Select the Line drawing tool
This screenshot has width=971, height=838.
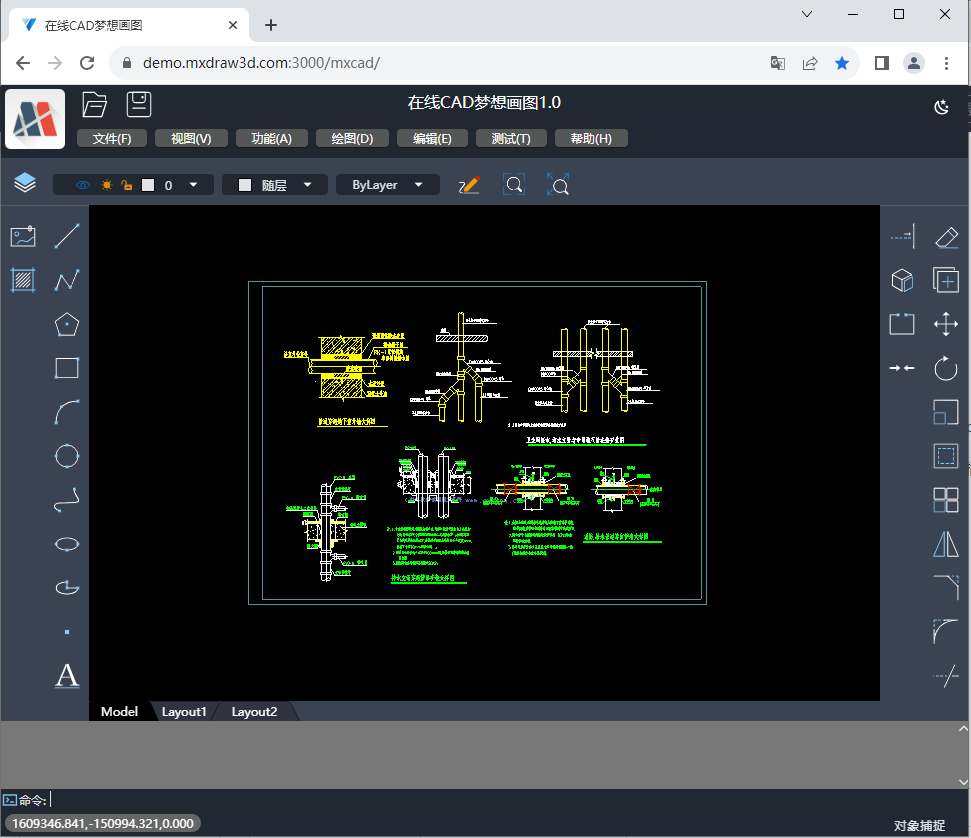click(67, 237)
